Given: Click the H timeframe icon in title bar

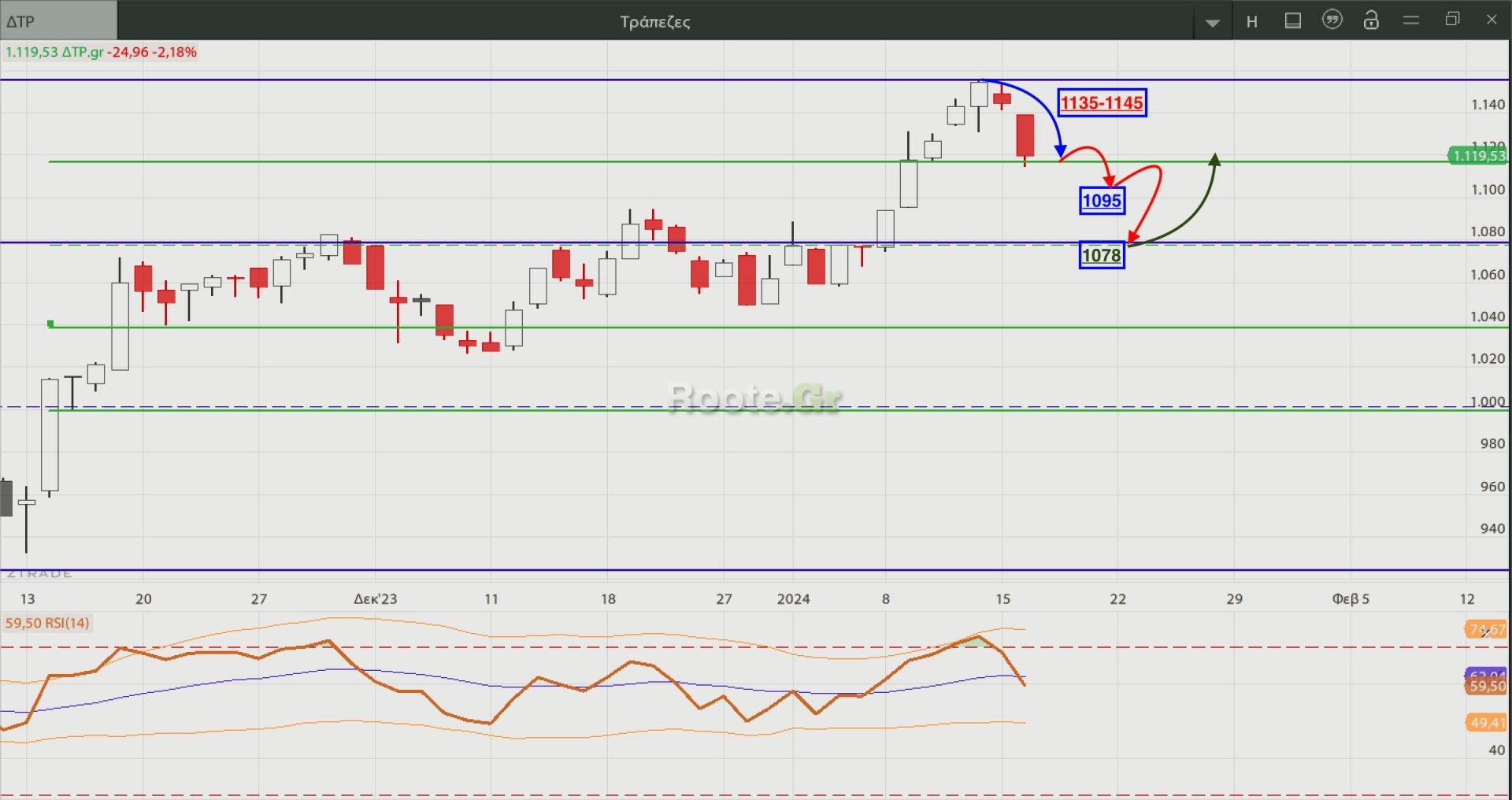Looking at the screenshot, I should [1252, 22].
